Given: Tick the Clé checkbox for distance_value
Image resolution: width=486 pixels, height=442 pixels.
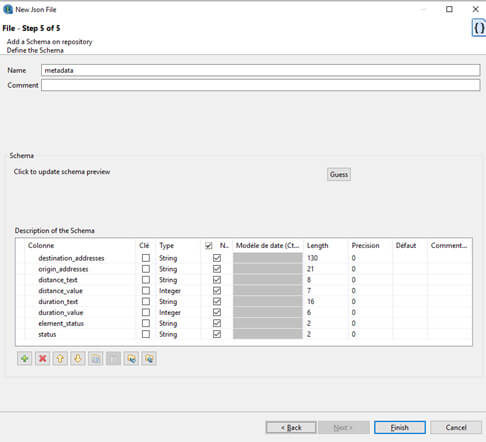Looking at the screenshot, I should point(146,291).
